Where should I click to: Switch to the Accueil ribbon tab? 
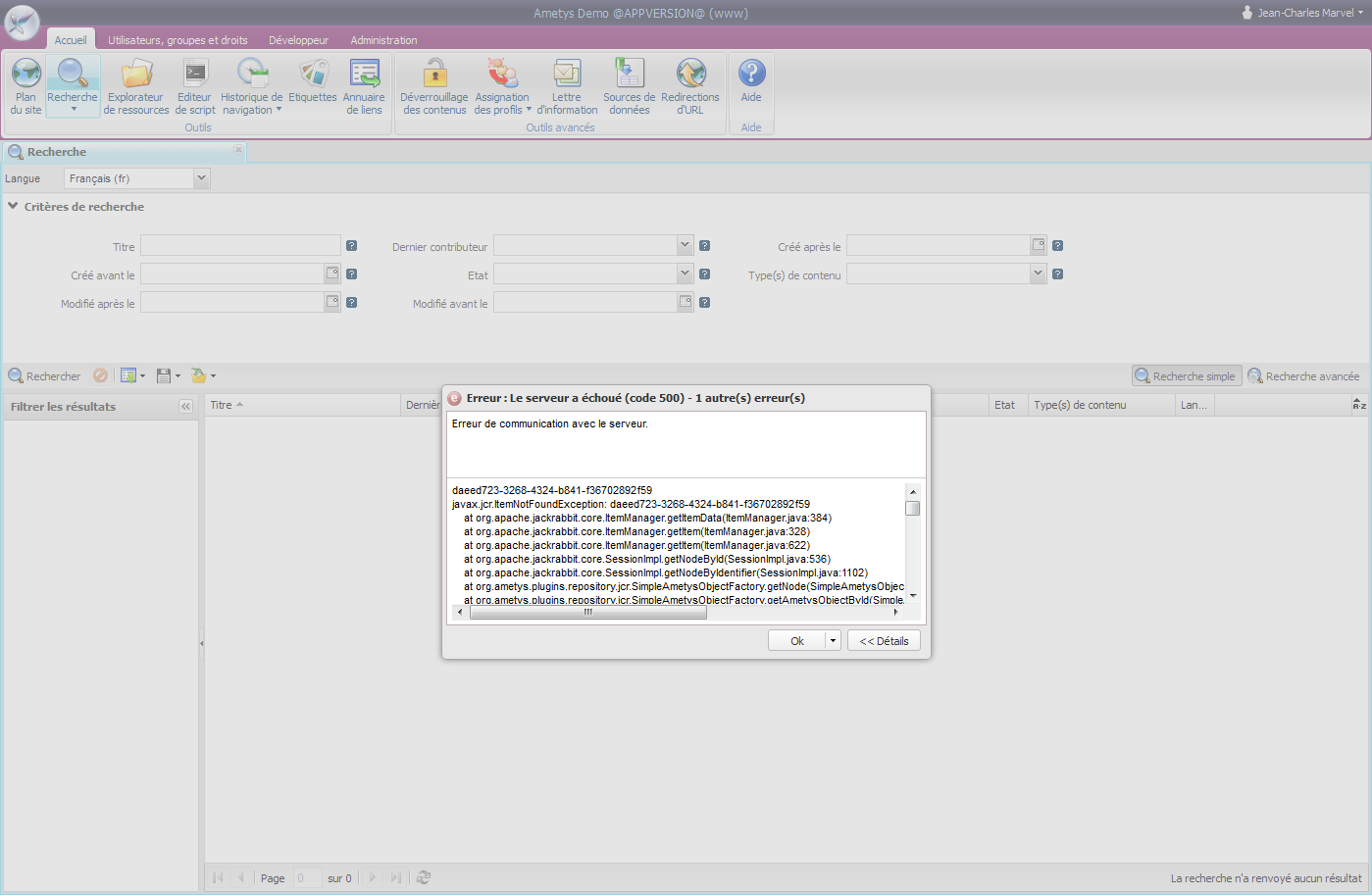click(x=71, y=40)
